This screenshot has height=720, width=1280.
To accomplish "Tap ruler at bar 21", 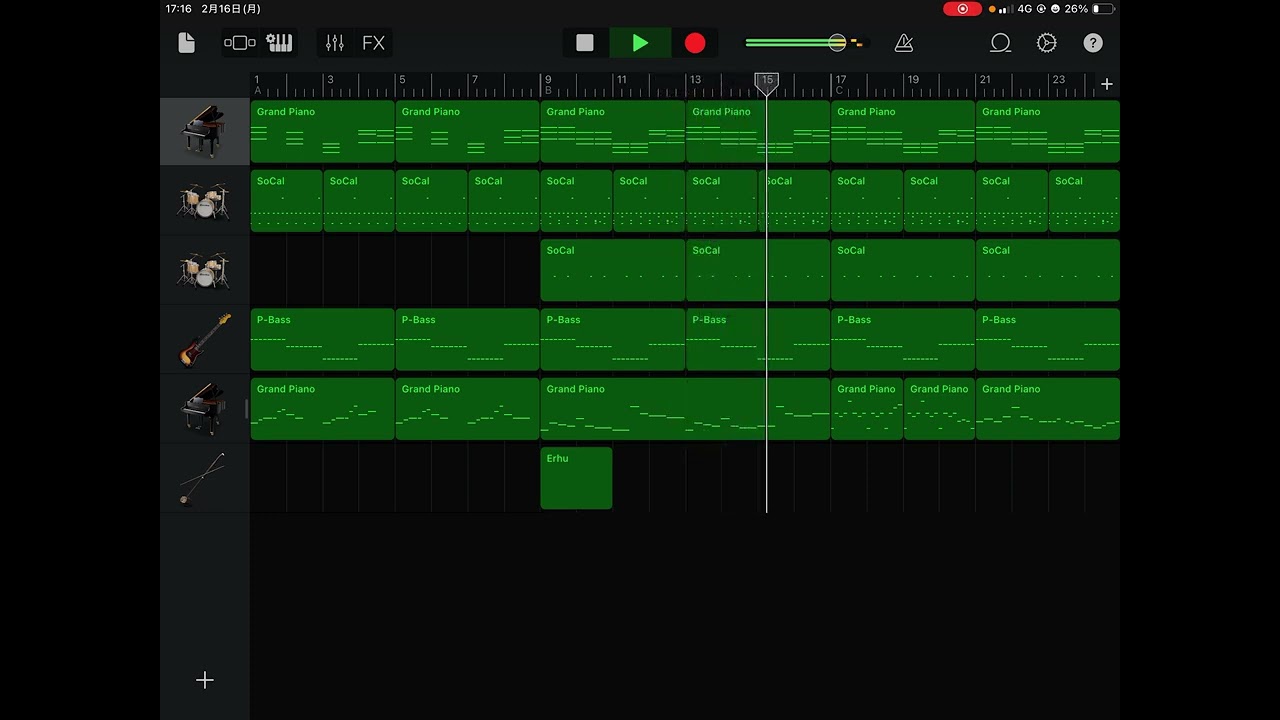I will tap(985, 80).
